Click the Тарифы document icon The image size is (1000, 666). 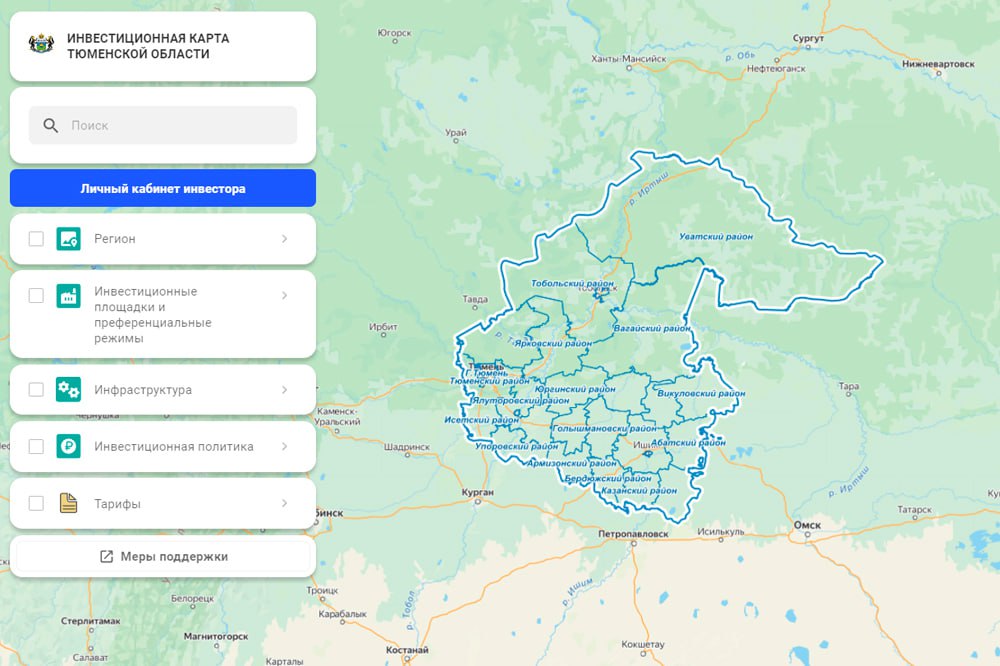click(68, 504)
